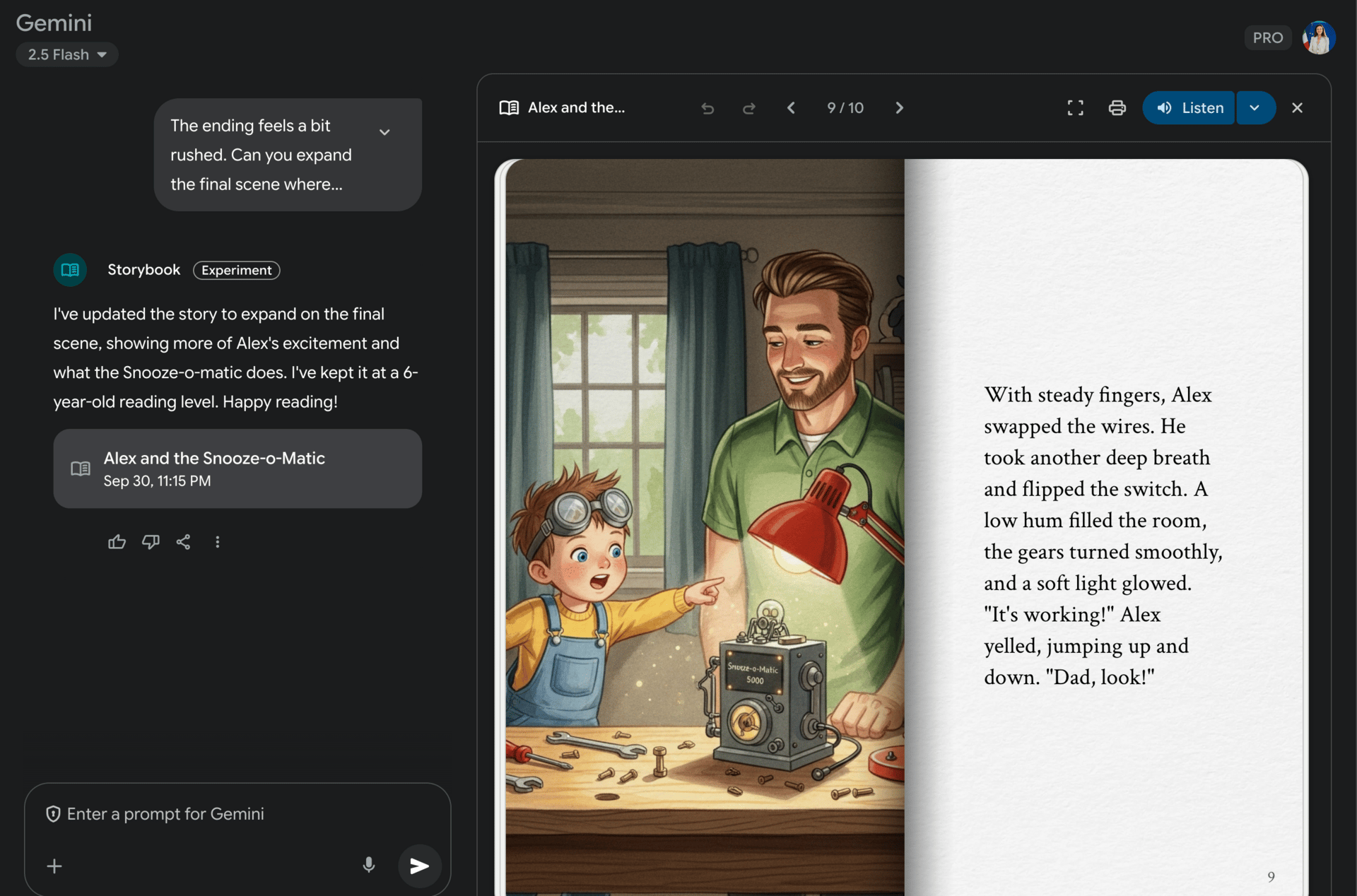Viewport: 1357px width, 896px height.
Task: Redo storybook change
Action: click(749, 108)
